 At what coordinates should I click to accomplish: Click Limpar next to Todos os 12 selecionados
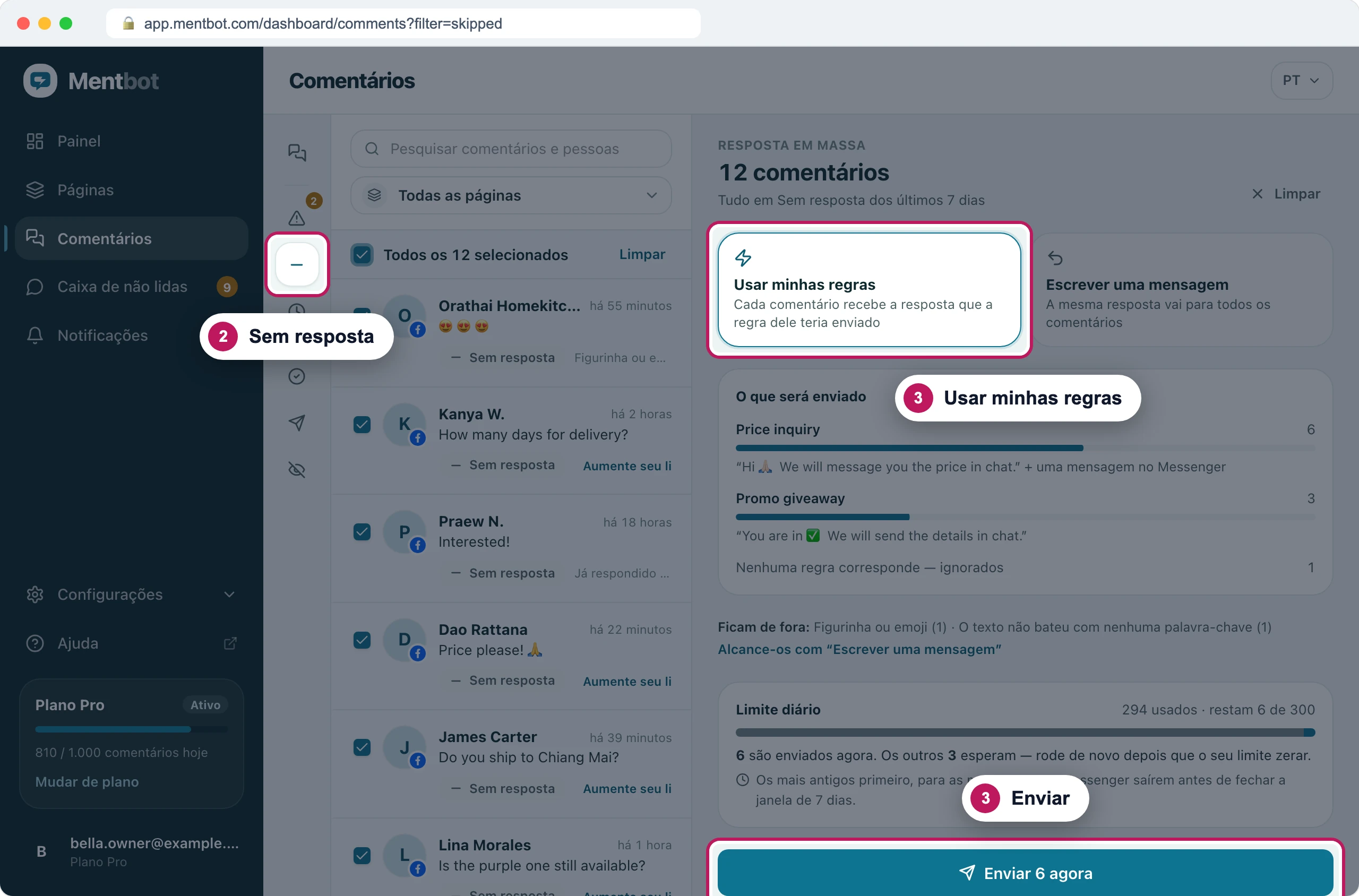pyautogui.click(x=642, y=254)
